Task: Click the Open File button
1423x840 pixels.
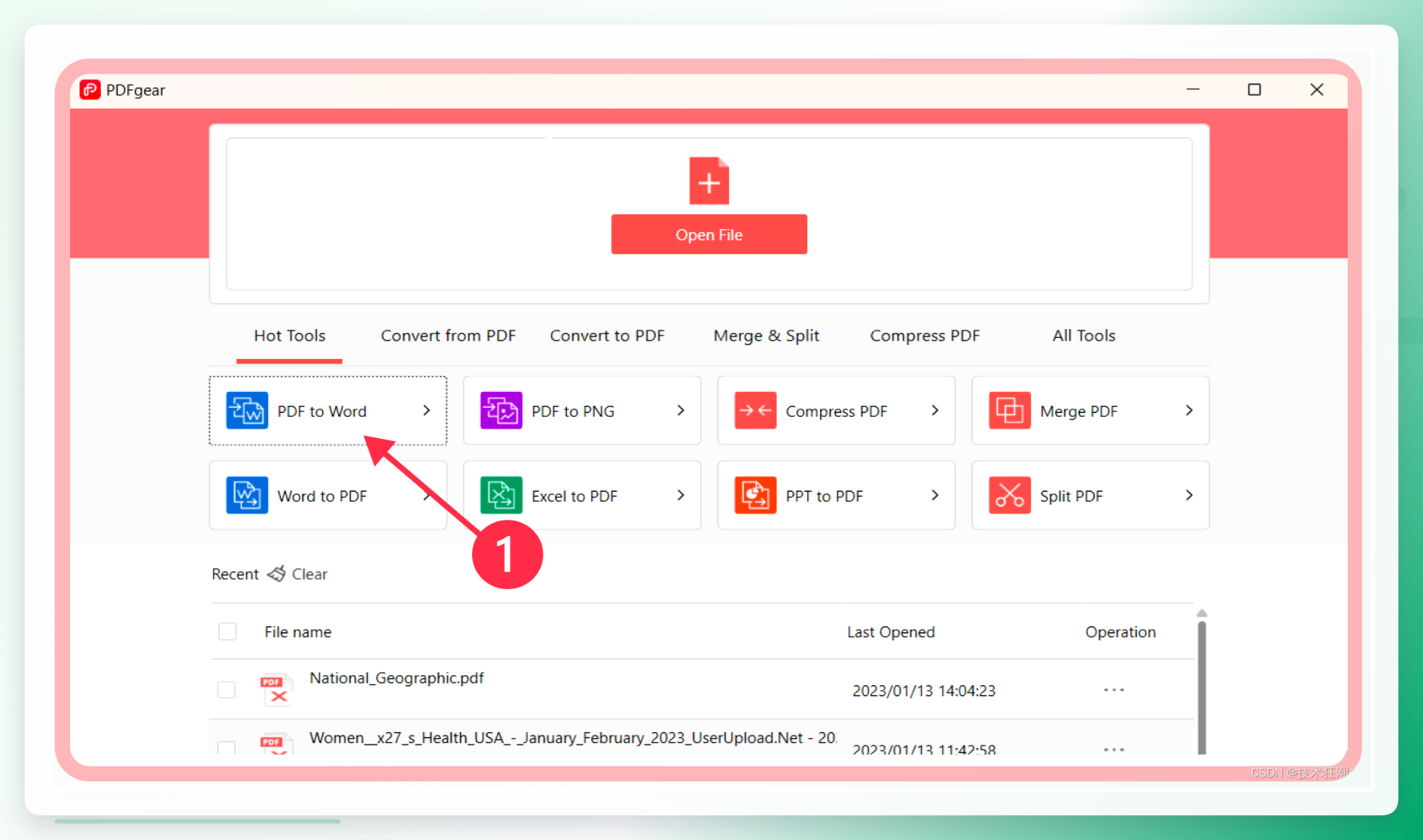Action: [x=709, y=234]
